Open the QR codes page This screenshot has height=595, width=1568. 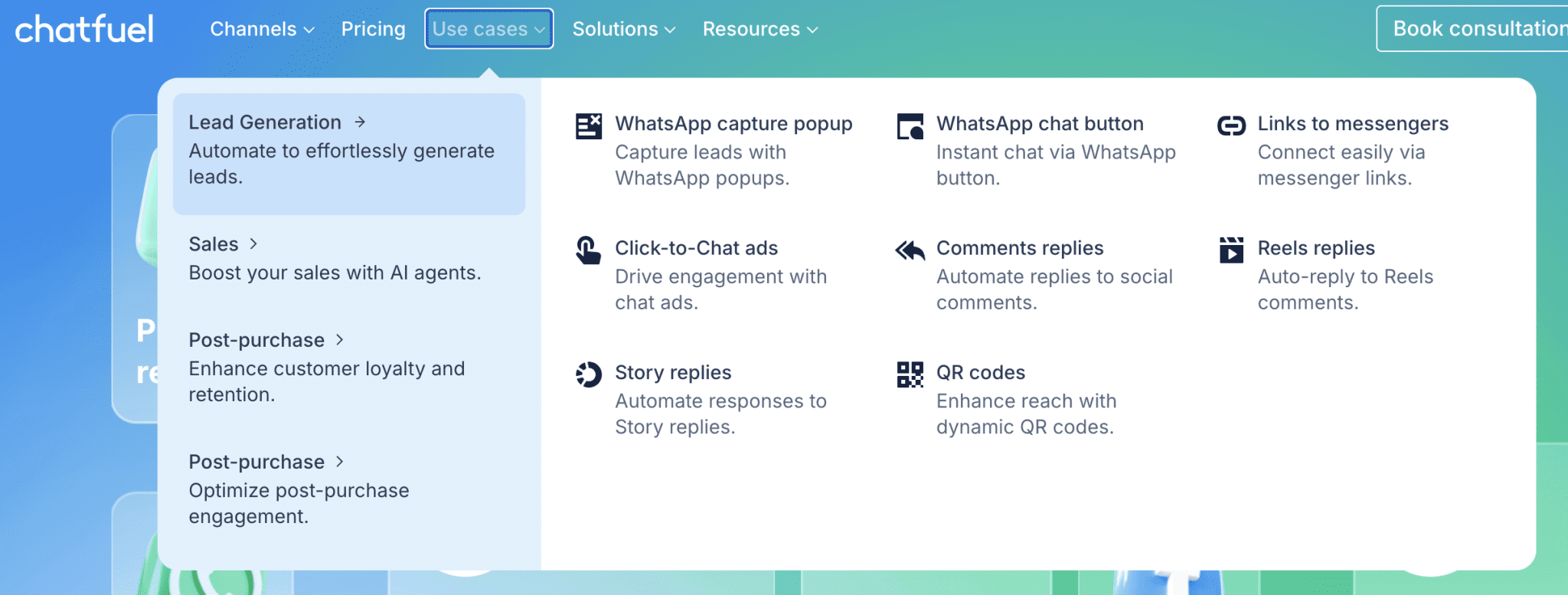coord(981,372)
